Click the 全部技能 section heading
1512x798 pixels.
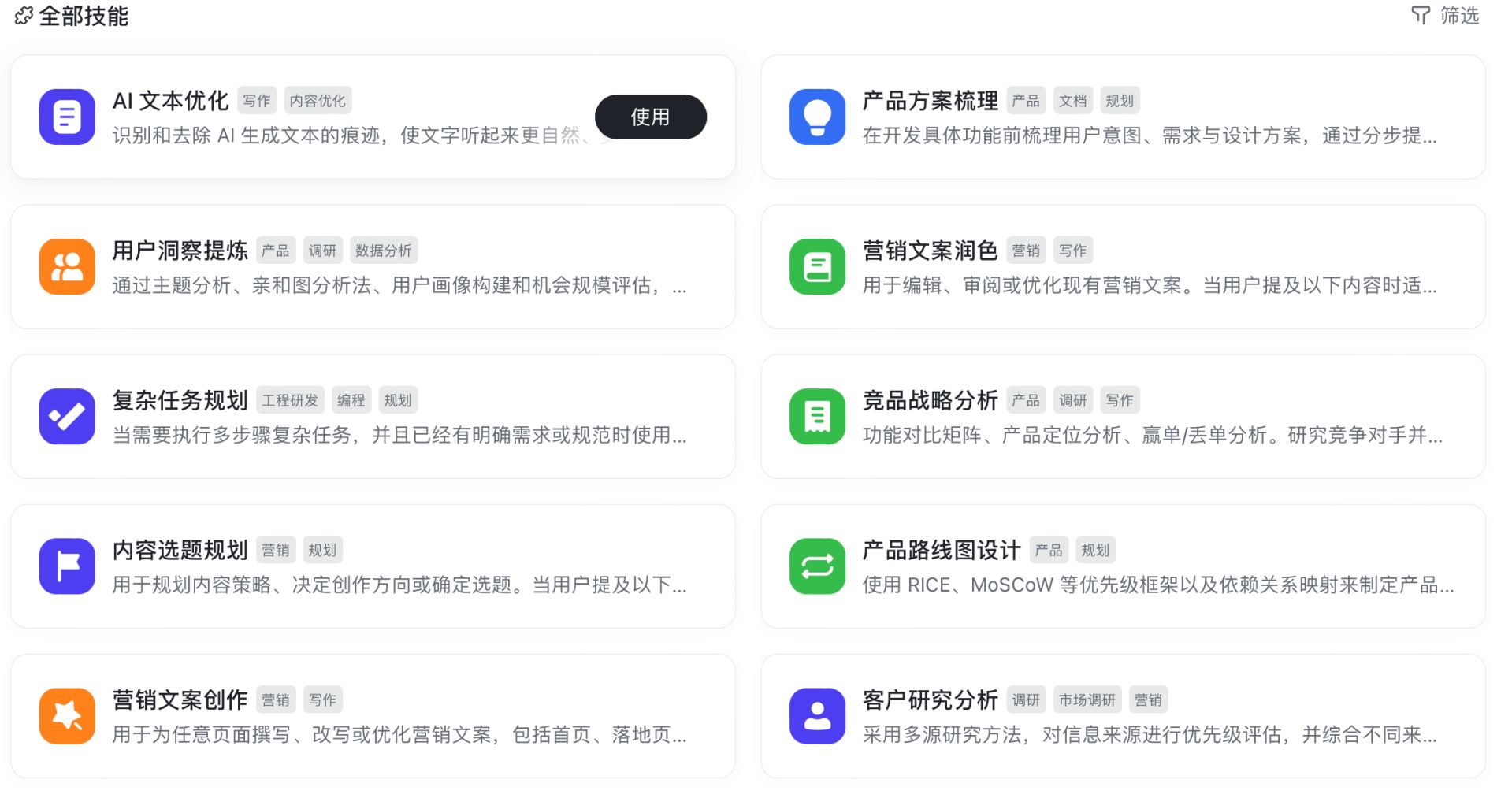pyautogui.click(x=83, y=16)
